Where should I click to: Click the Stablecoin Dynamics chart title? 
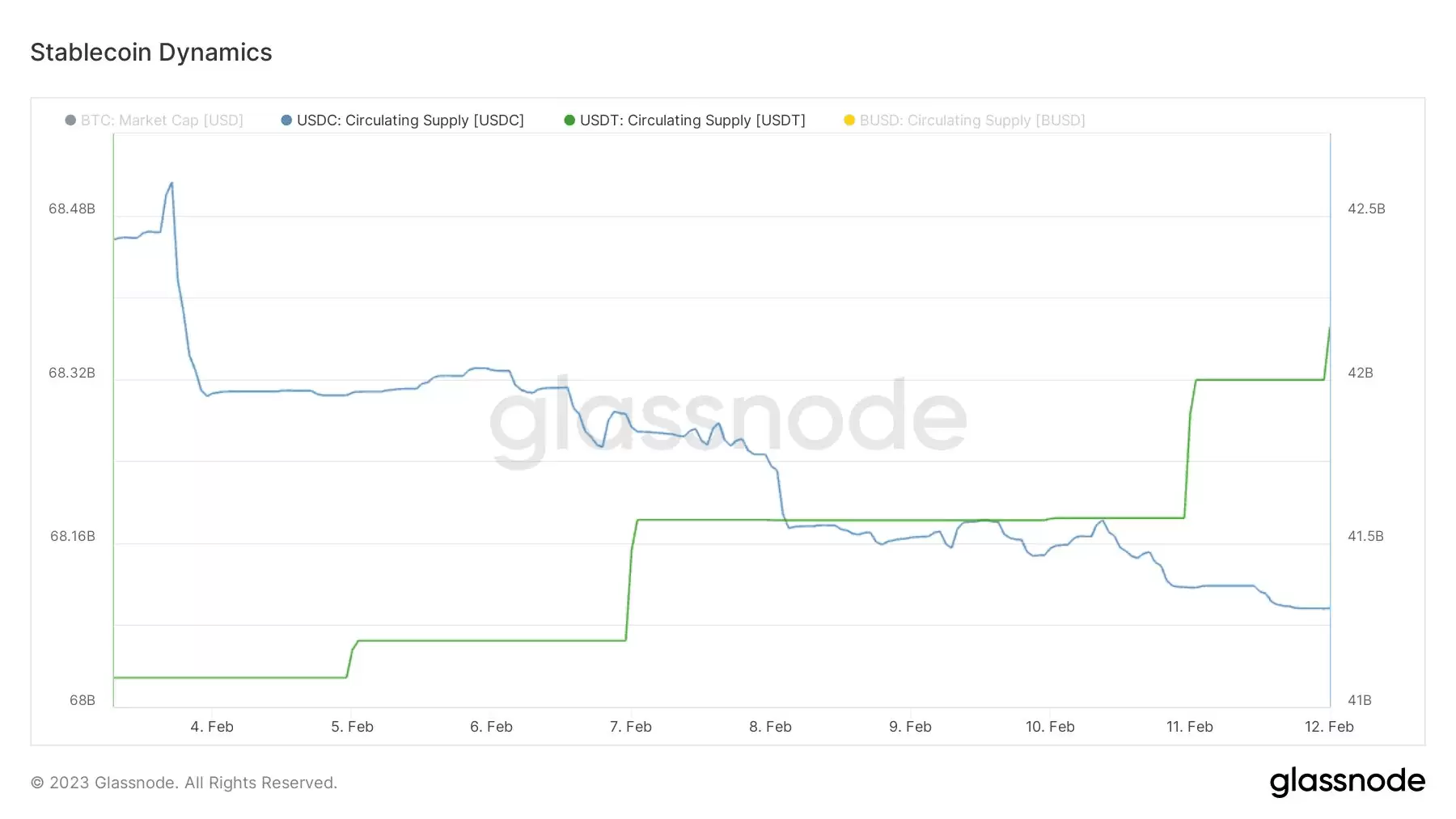coord(151,53)
